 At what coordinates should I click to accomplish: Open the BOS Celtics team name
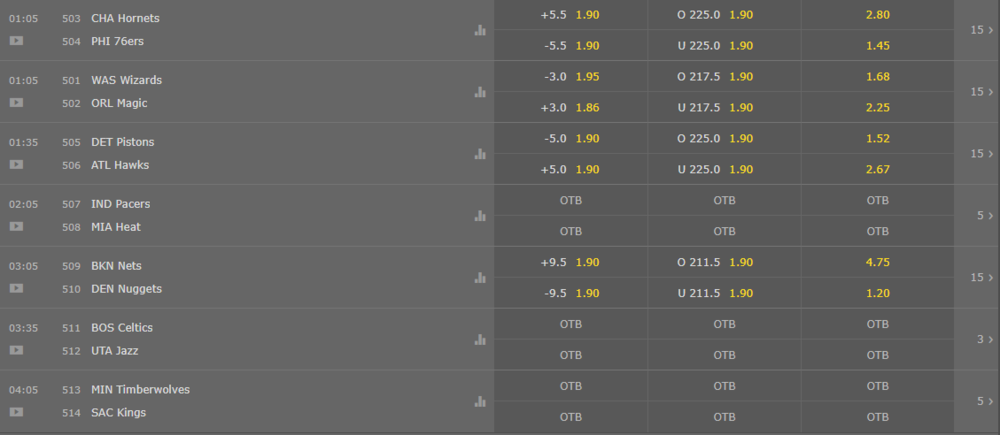(122, 328)
